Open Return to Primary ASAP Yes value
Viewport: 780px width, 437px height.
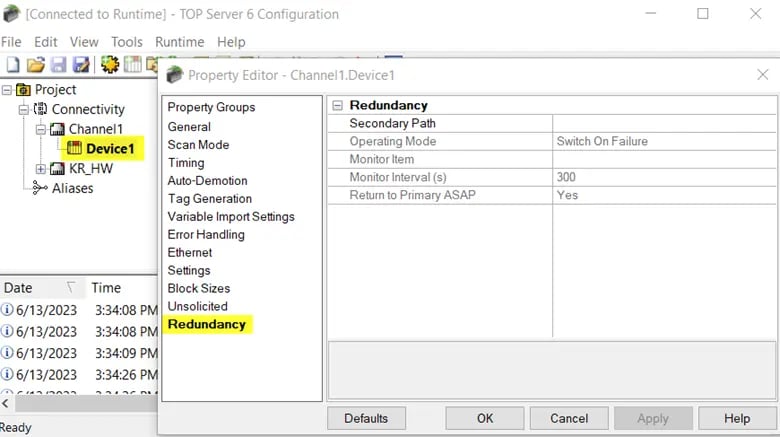[x=664, y=195]
